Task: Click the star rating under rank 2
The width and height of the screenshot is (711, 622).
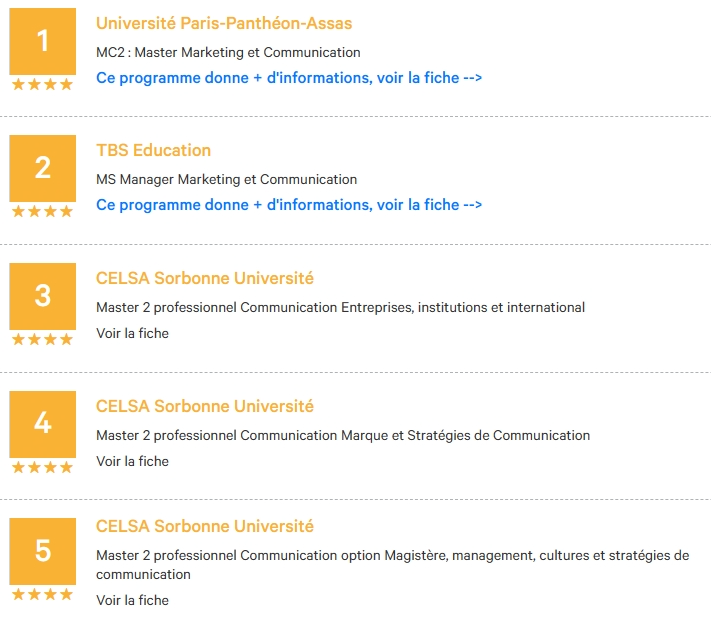Action: [42, 211]
